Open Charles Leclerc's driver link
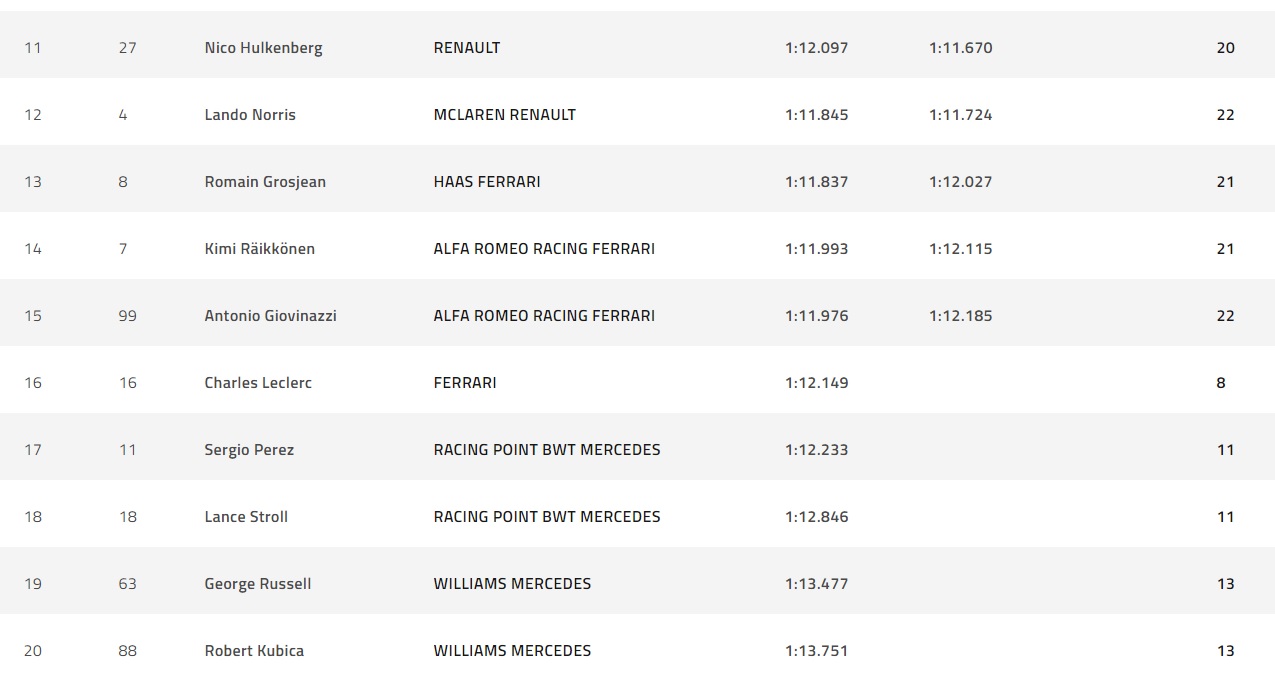This screenshot has height=682, width=1275. [258, 383]
